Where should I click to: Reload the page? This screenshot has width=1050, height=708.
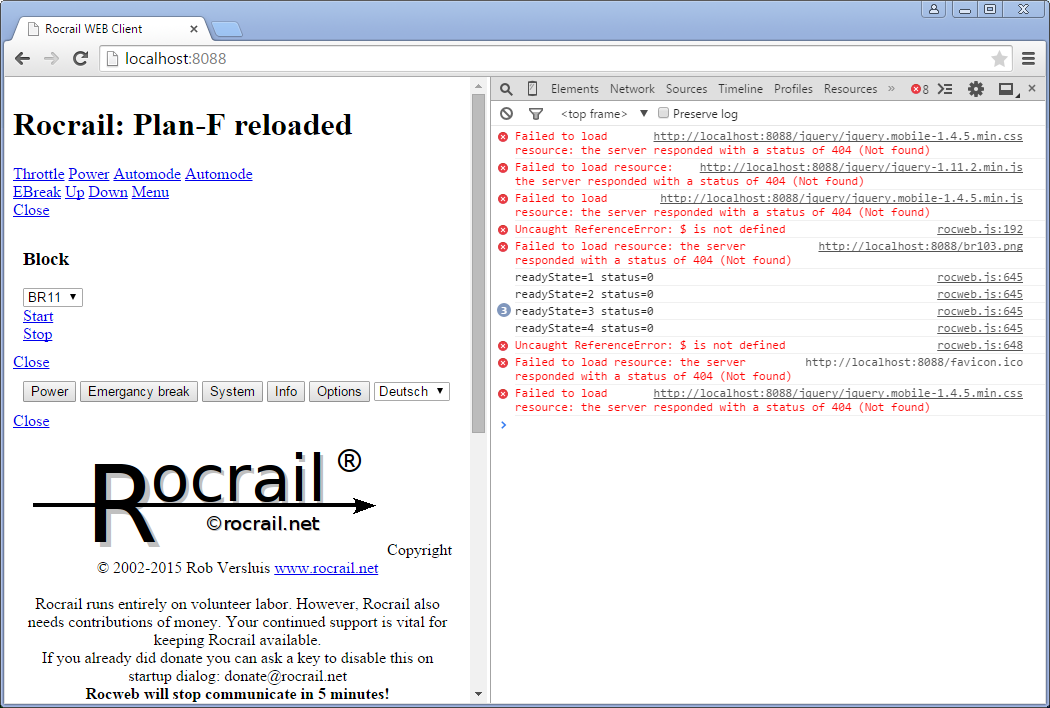[80, 59]
